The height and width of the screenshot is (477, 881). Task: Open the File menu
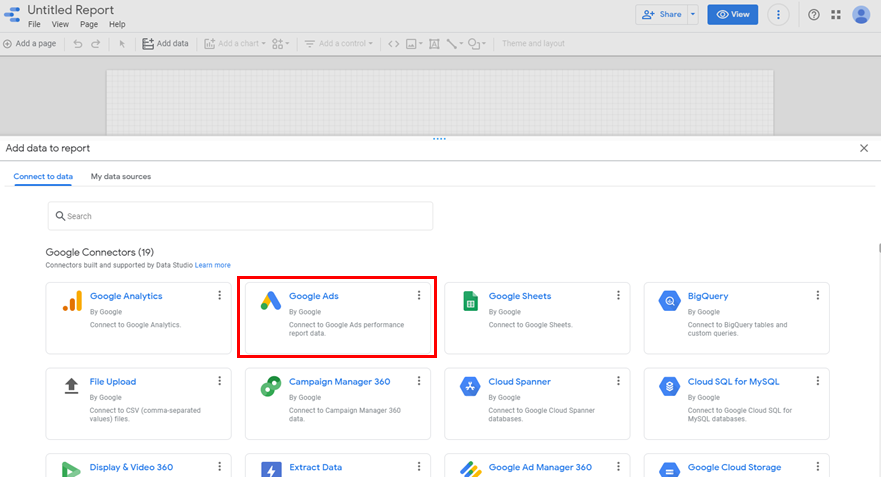tap(34, 24)
